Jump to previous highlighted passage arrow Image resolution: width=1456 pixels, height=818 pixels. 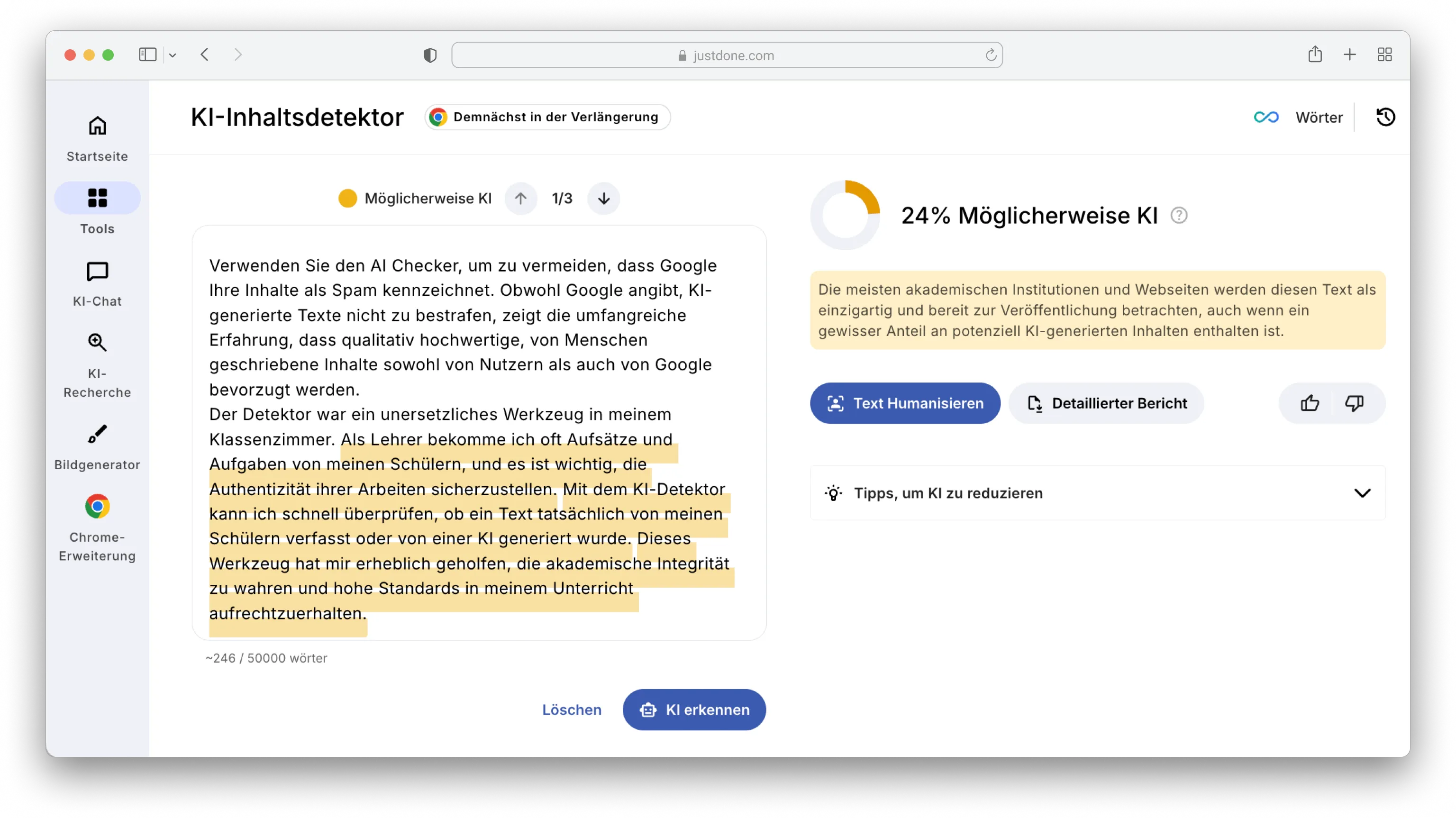coord(520,199)
